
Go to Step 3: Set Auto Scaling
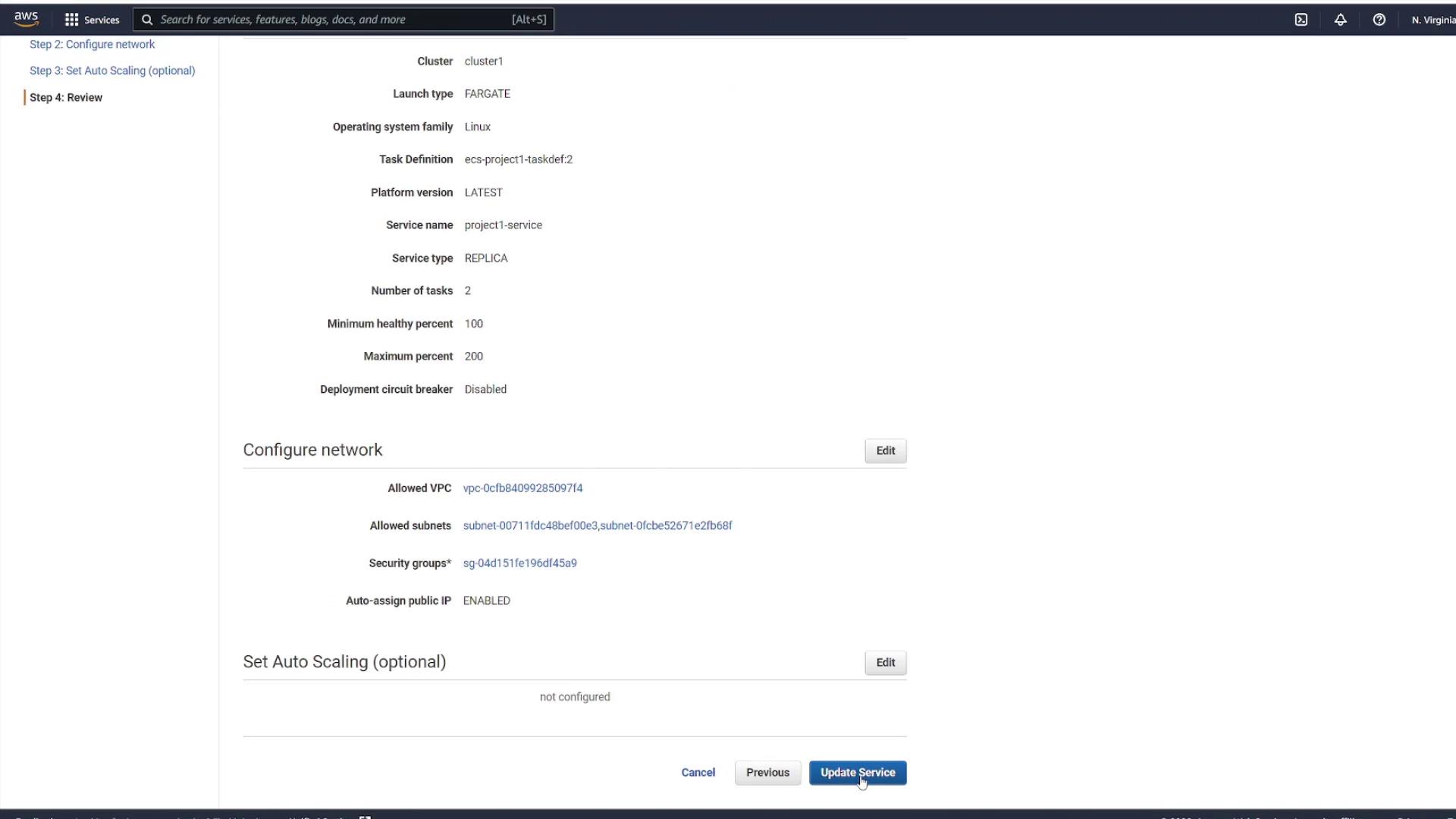click(112, 71)
